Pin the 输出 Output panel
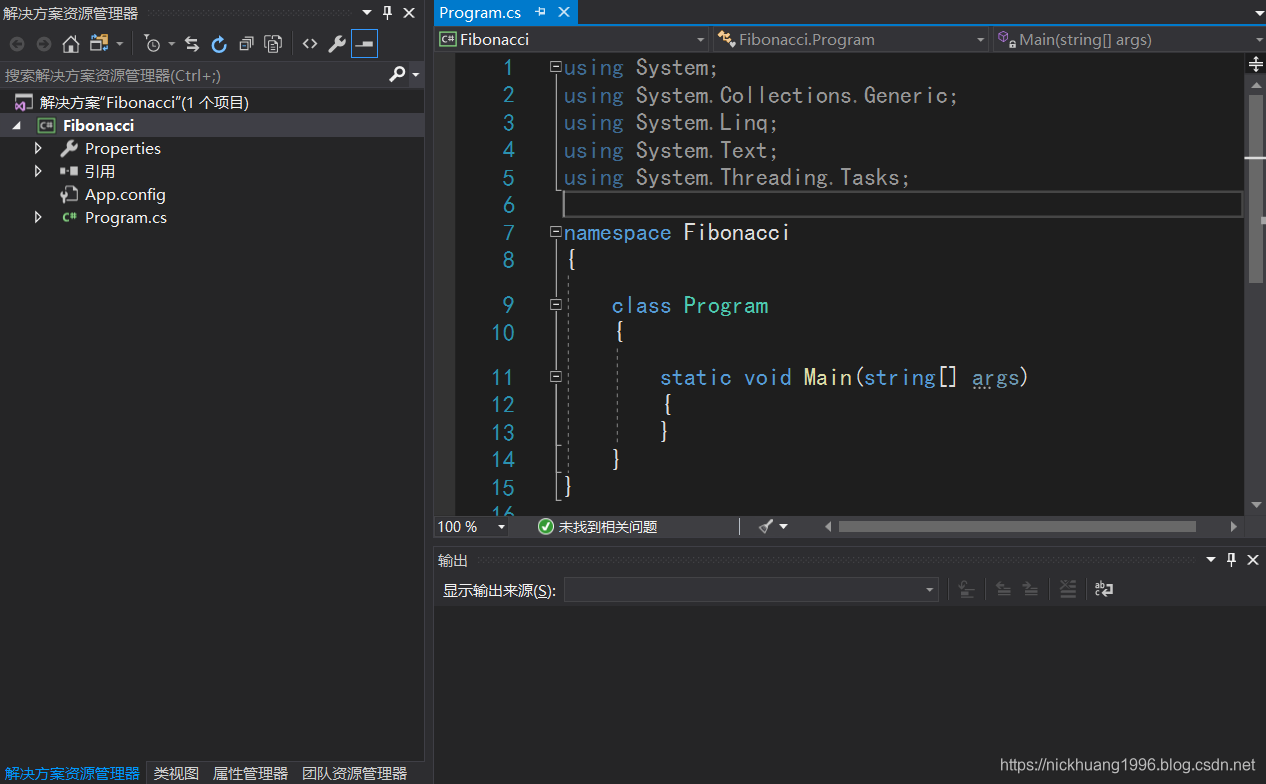 coord(1232,560)
